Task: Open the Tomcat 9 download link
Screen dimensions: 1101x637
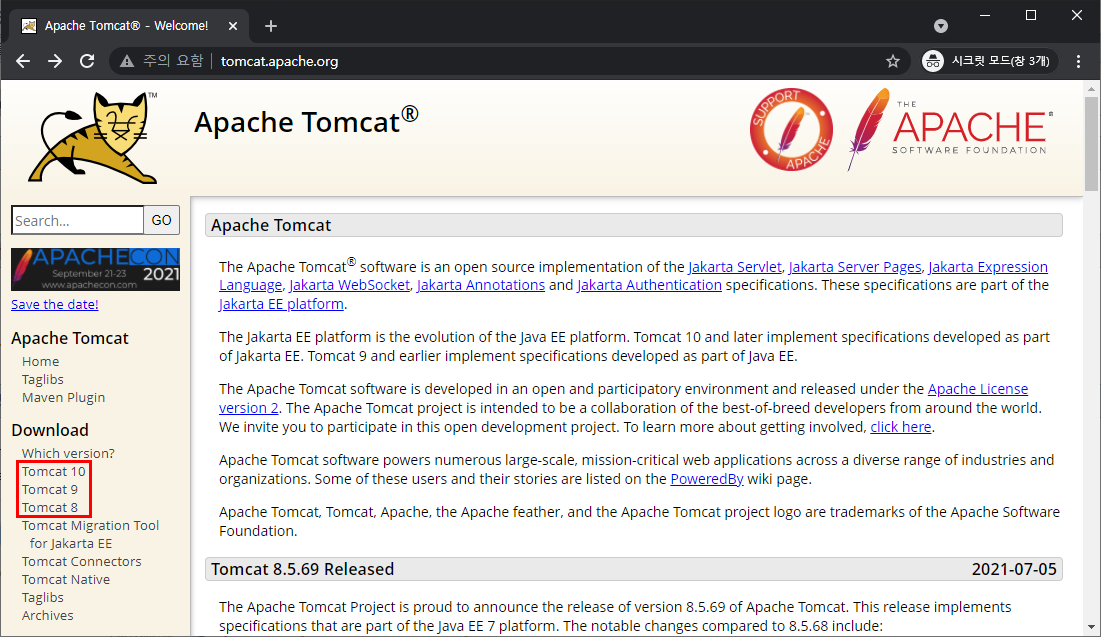Action: 50,490
